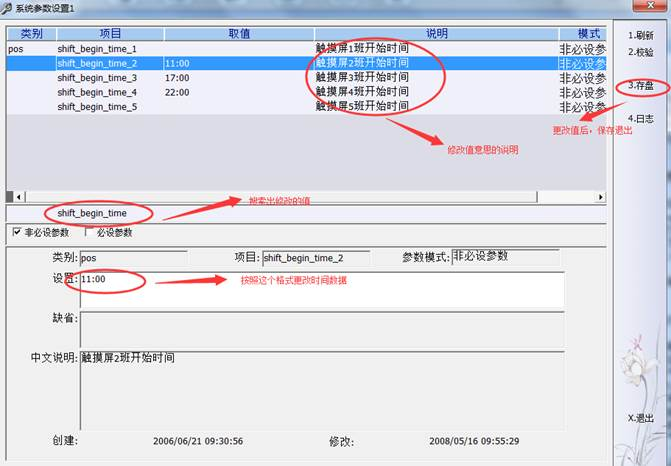The height and width of the screenshot is (466, 671).
Task: Sort by the 类别 column header
Action: point(31,34)
